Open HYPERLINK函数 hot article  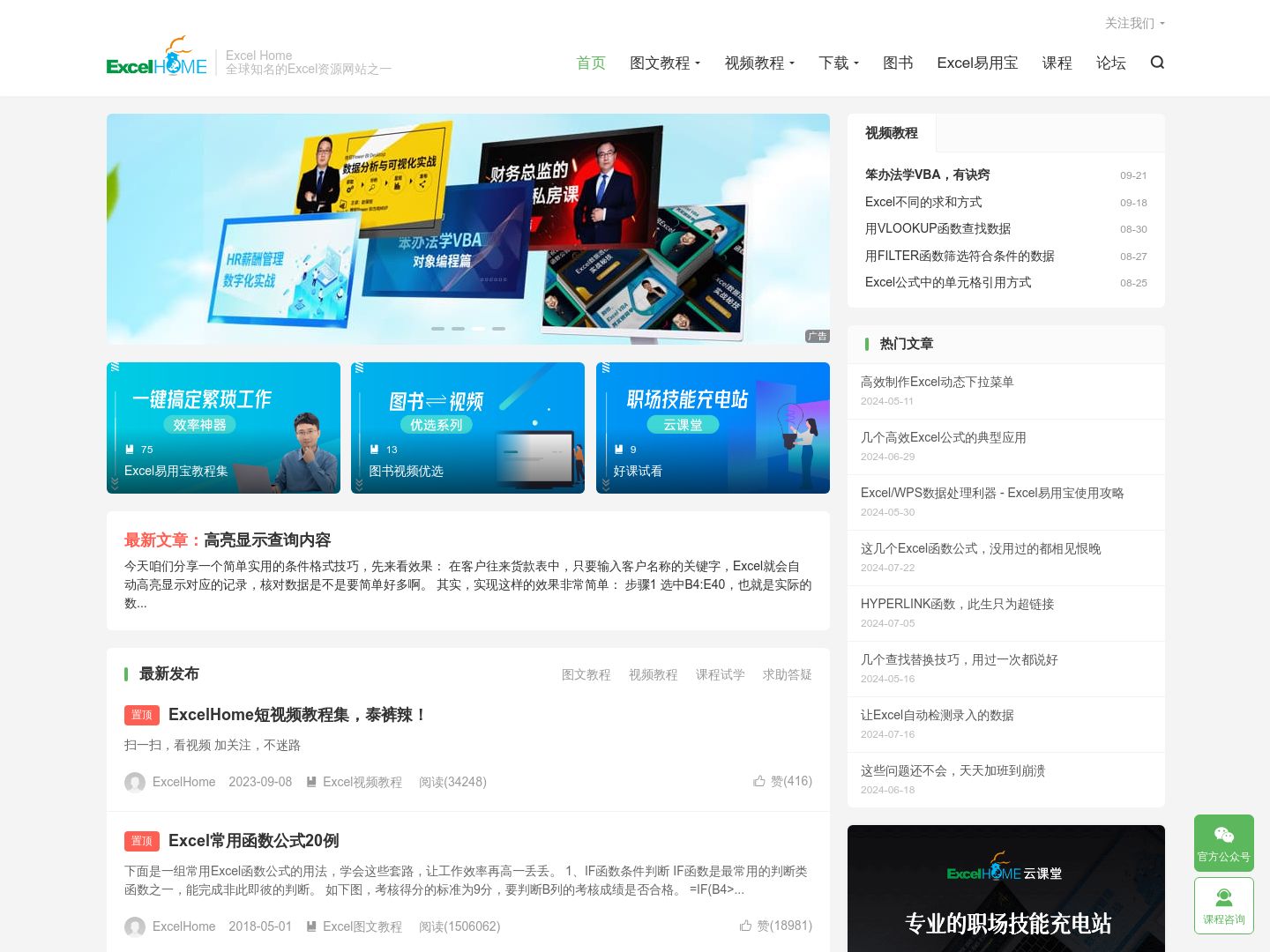click(957, 604)
